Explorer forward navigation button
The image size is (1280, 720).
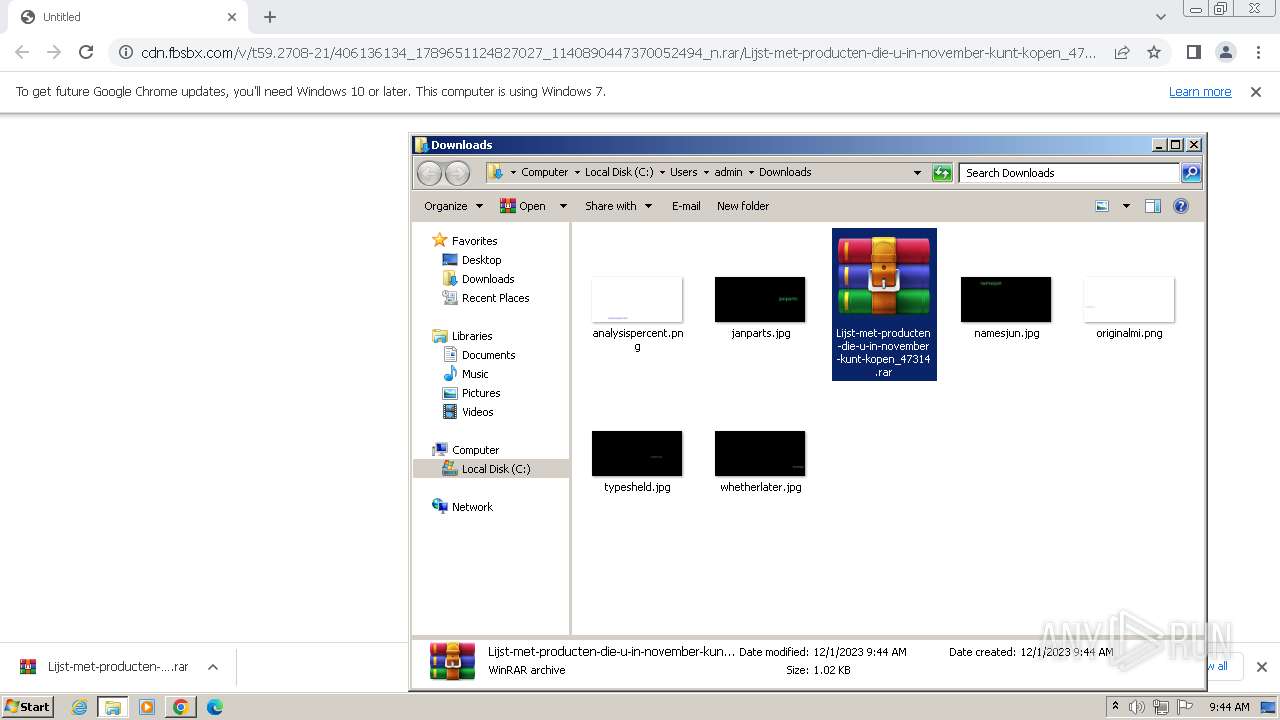coord(457,173)
